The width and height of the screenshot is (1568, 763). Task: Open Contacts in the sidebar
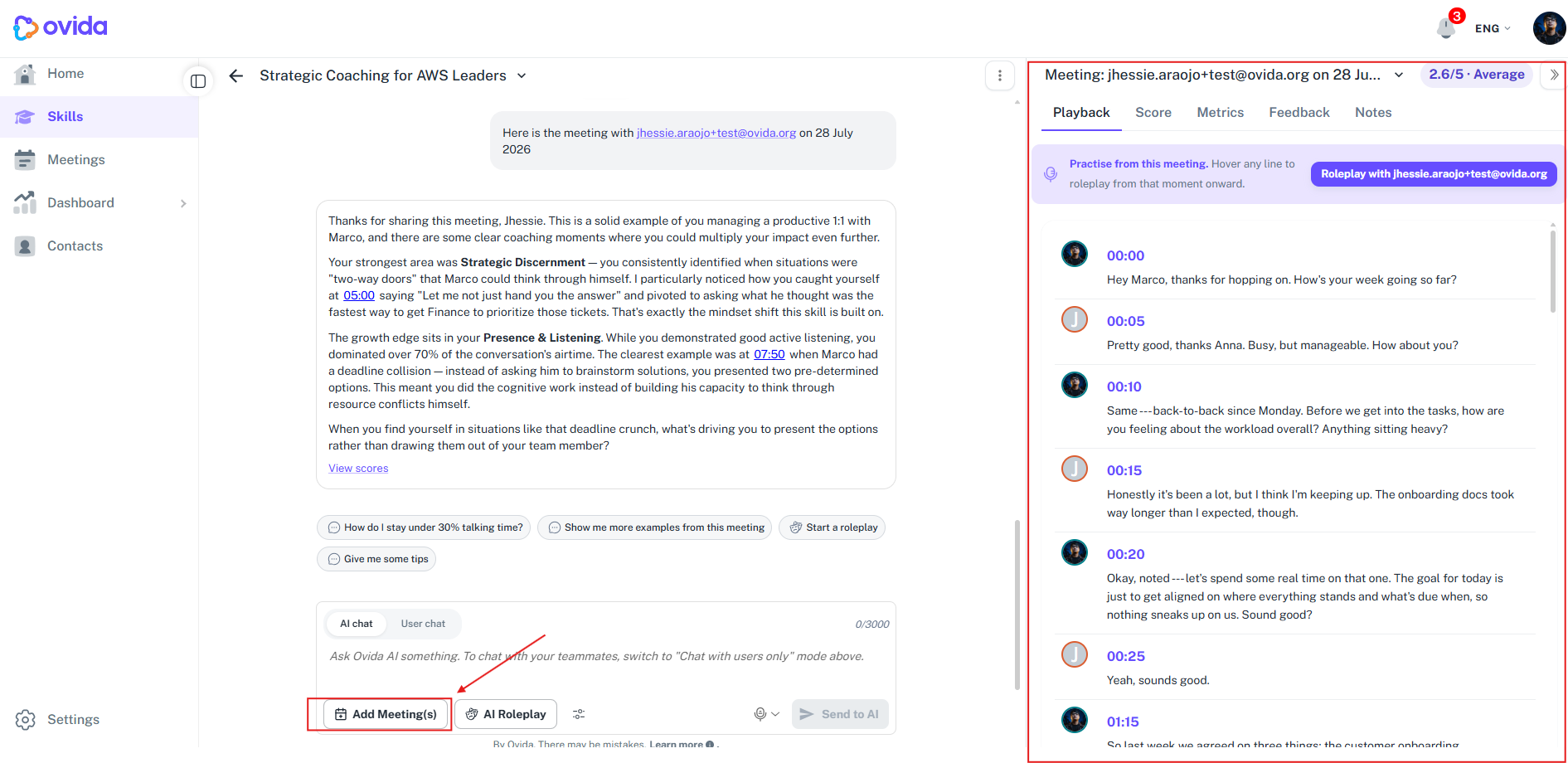point(75,246)
